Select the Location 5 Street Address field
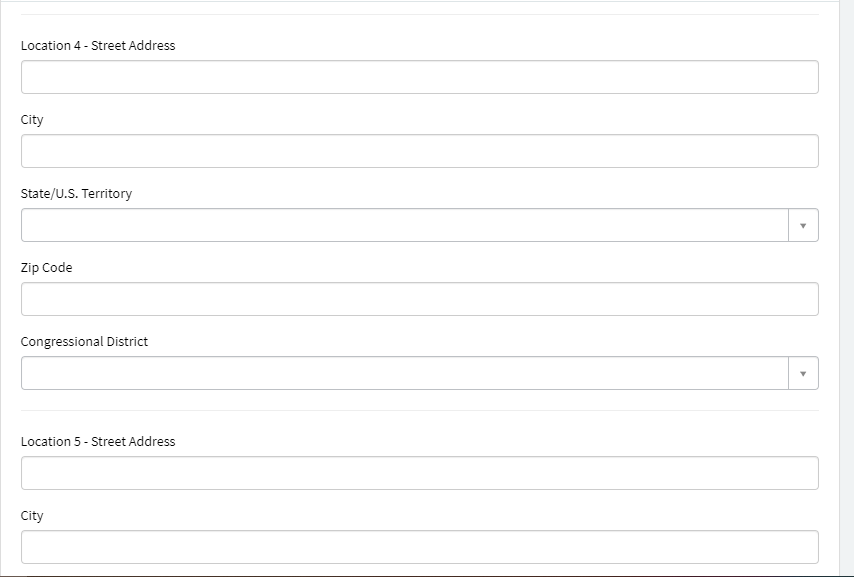The height and width of the screenshot is (577, 854). pyautogui.click(x=419, y=473)
